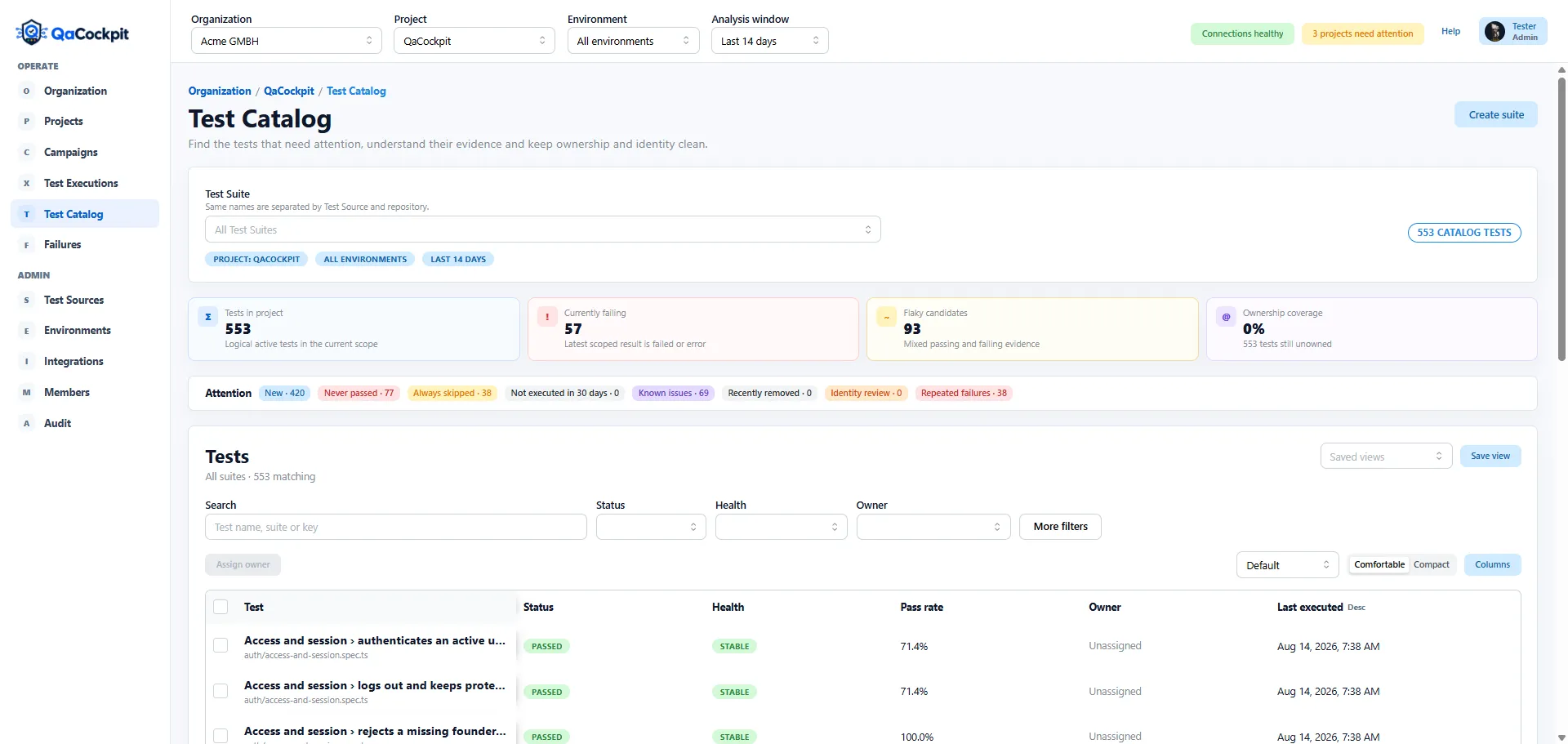Click the Organization sidebar letter icon
This screenshot has height=744, width=1568.
pyautogui.click(x=26, y=91)
